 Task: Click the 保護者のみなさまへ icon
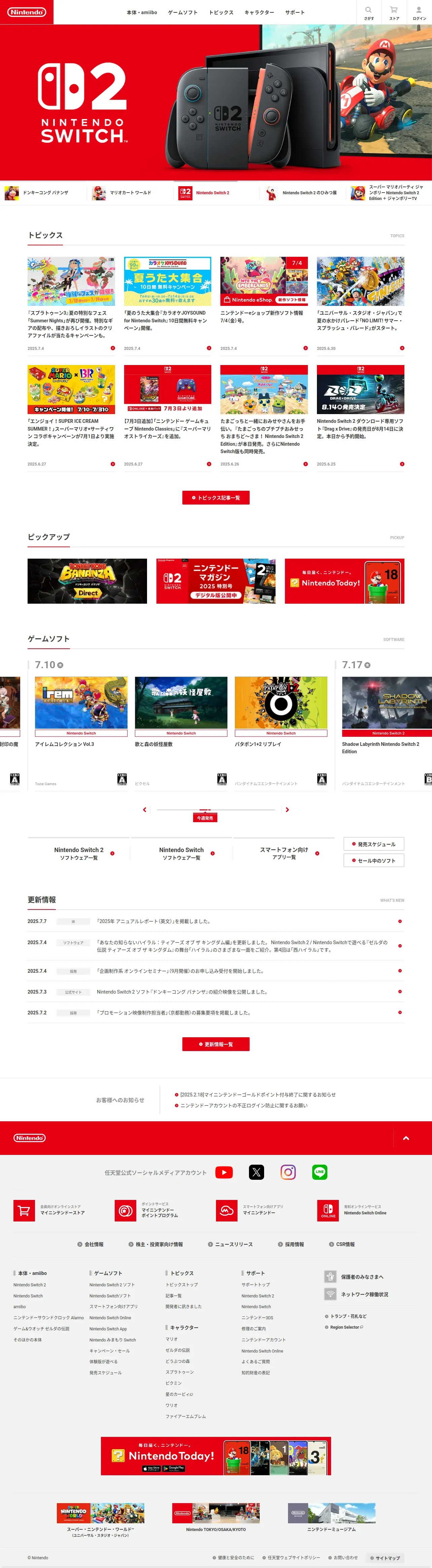coord(330,1277)
